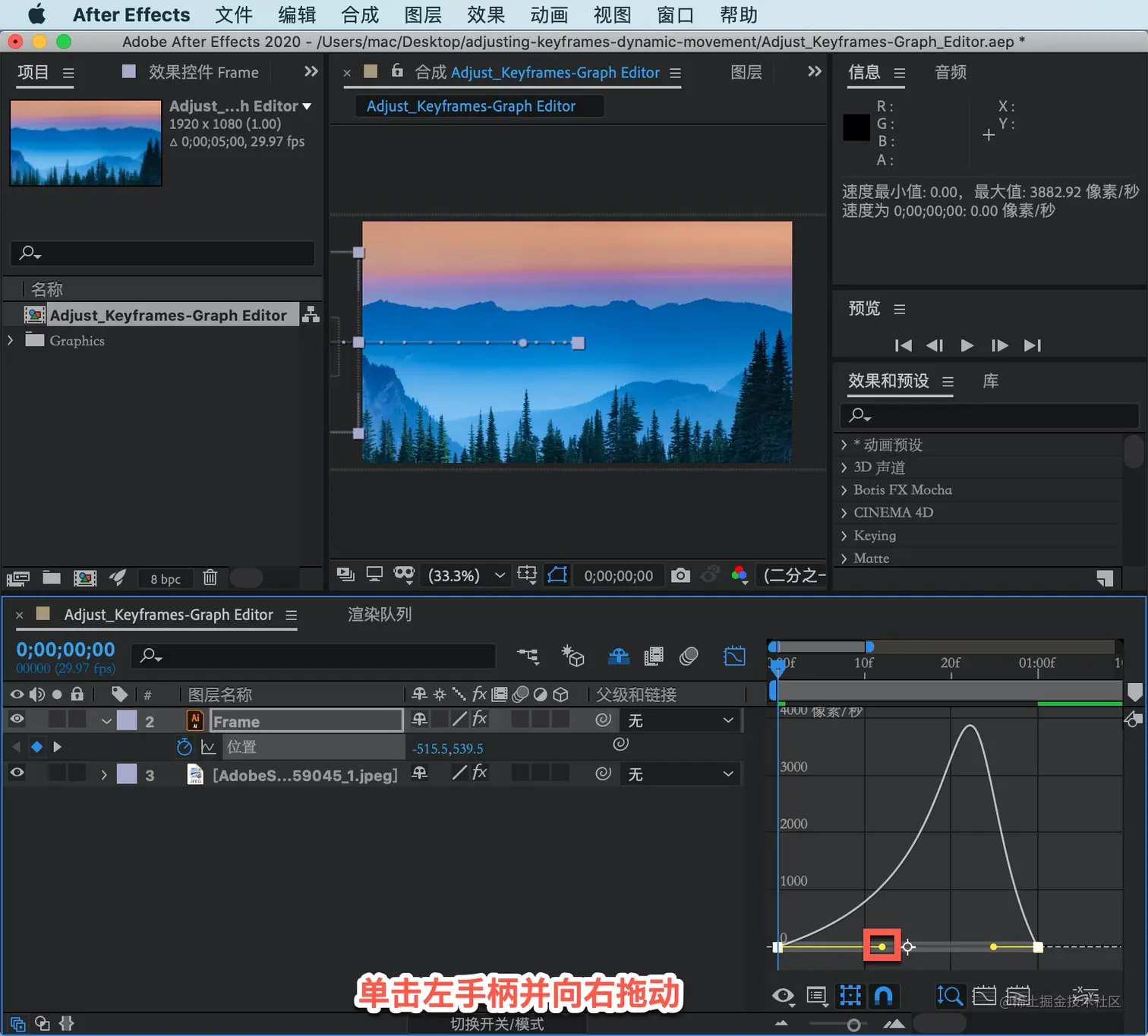The height and width of the screenshot is (1036, 1148).
Task: Expand the 动画预设 effects category
Action: point(844,445)
